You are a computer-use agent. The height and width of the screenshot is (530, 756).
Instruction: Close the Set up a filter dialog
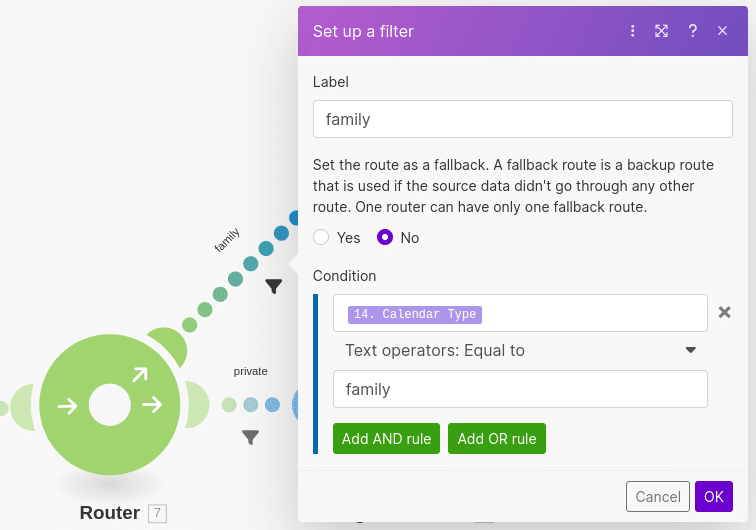click(722, 31)
